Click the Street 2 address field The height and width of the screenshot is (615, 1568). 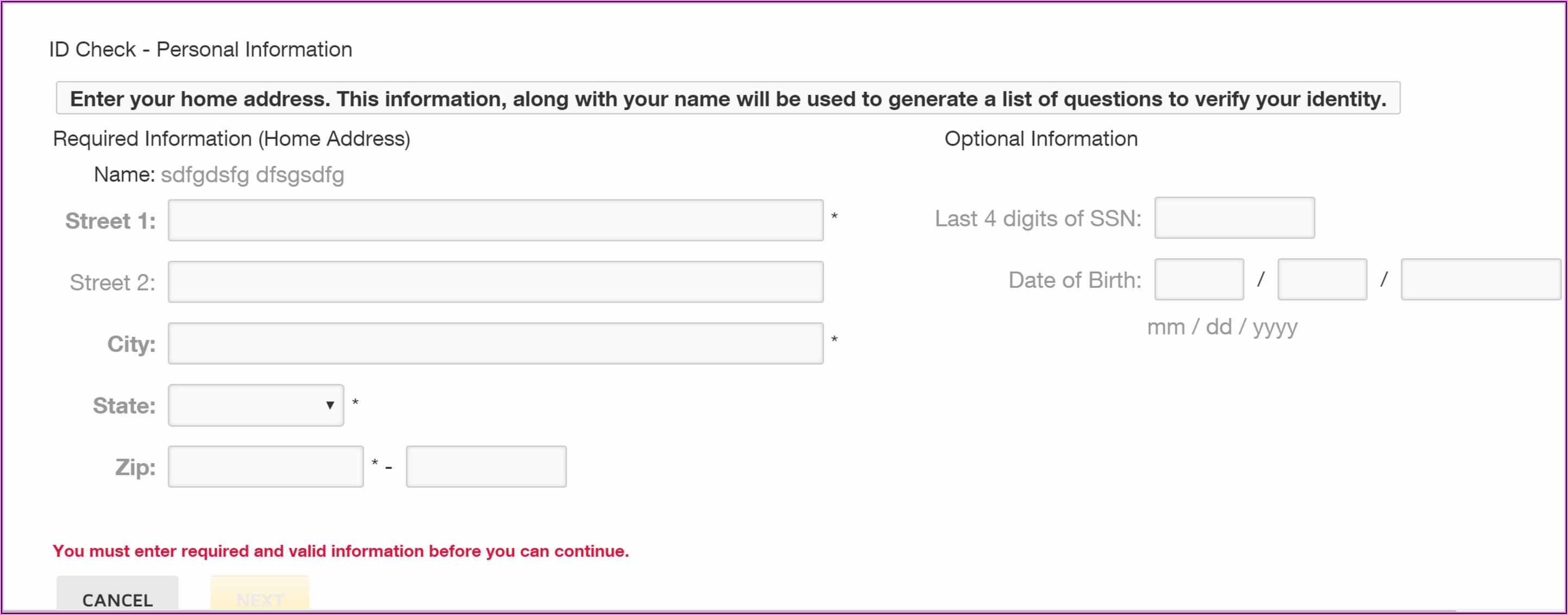pos(496,281)
